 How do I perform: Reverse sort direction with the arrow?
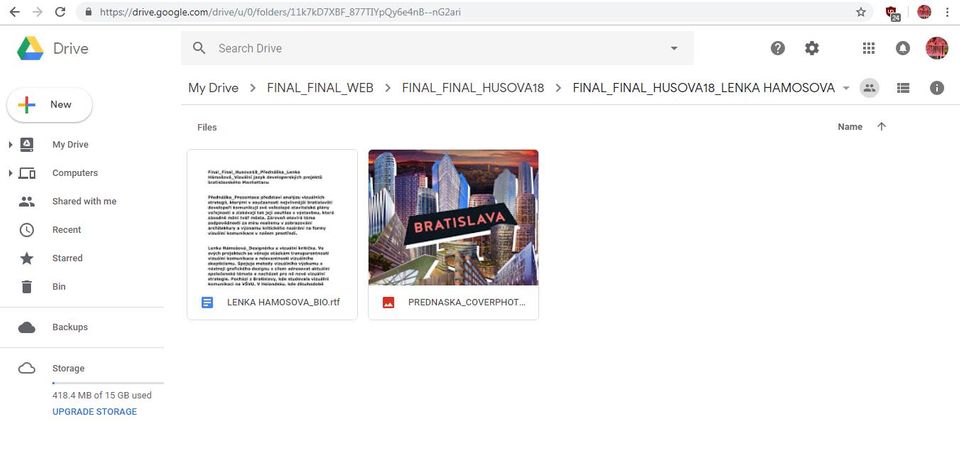pyautogui.click(x=882, y=127)
